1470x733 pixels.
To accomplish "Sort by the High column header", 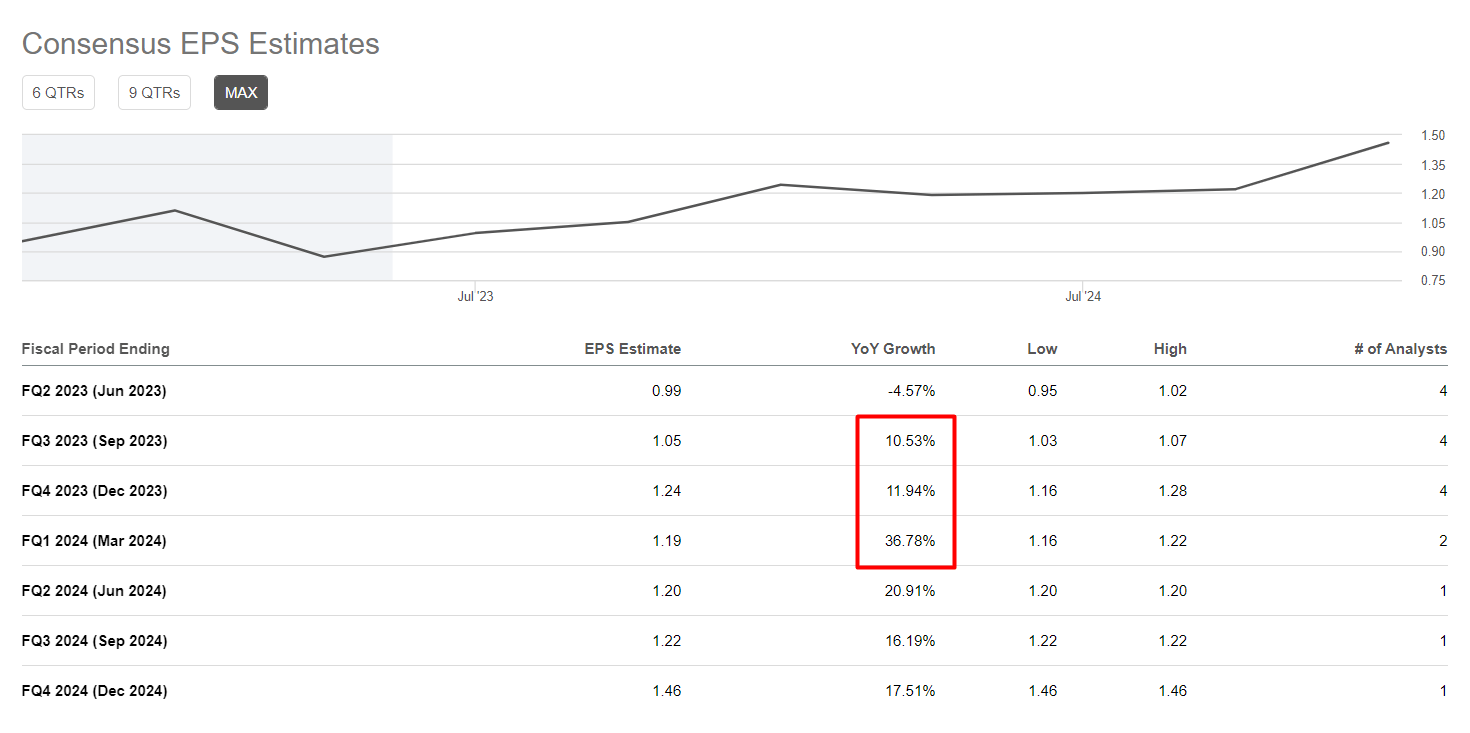I will (1170, 348).
